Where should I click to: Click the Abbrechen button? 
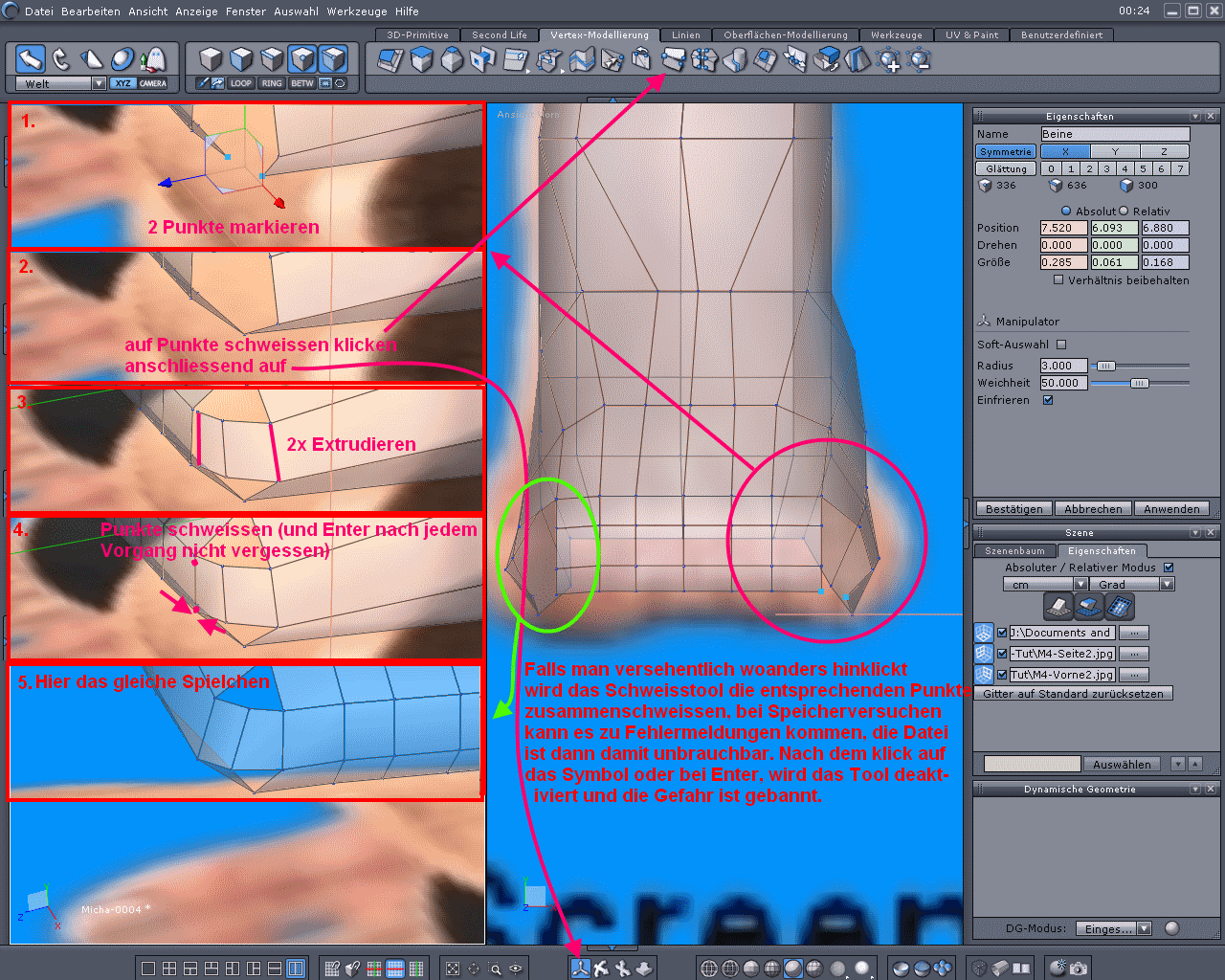pyautogui.click(x=1093, y=509)
